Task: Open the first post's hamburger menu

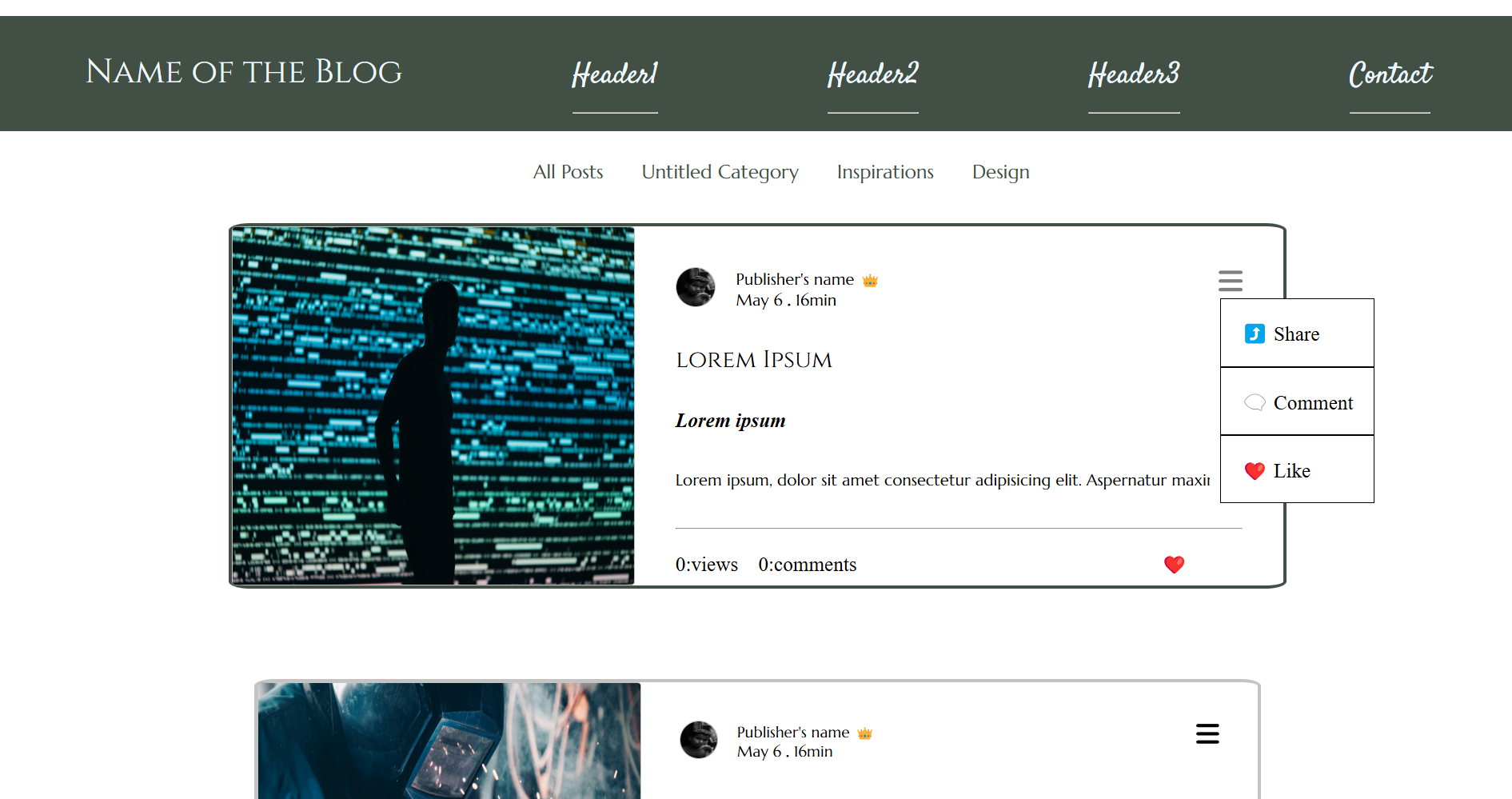Action: pyautogui.click(x=1230, y=281)
